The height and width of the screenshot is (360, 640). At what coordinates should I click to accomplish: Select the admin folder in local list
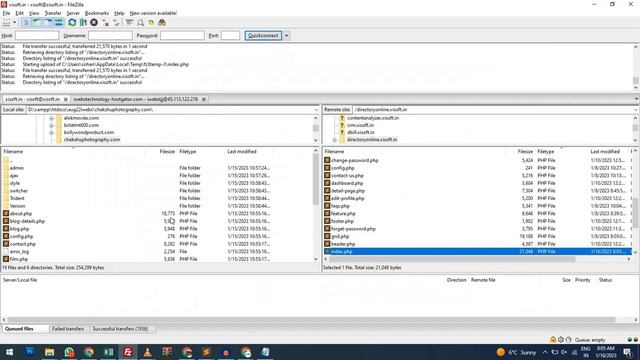16,168
